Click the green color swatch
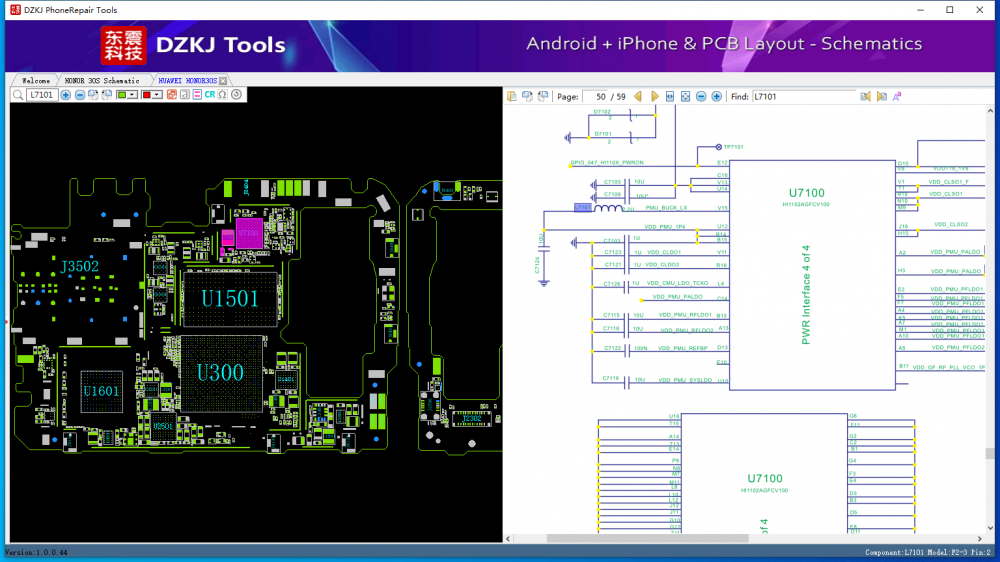 (122, 95)
